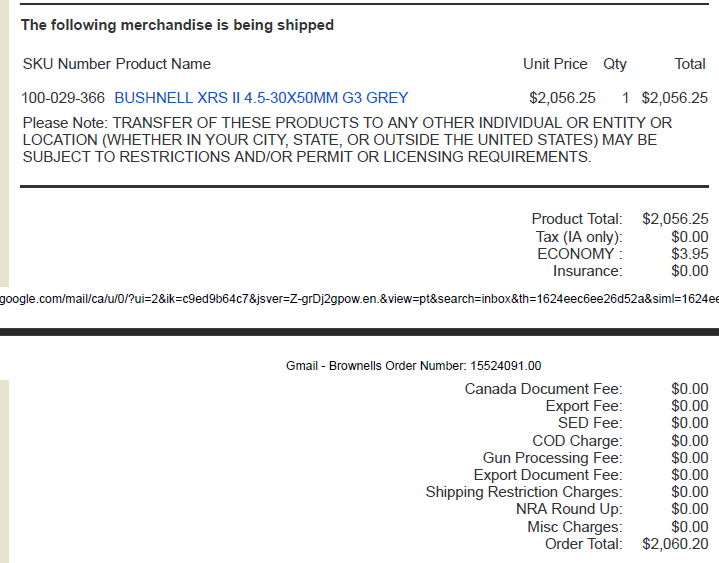Click the google.com/mail URL footer text
Image resolution: width=719 pixels, height=563 pixels.
pyautogui.click(x=360, y=299)
